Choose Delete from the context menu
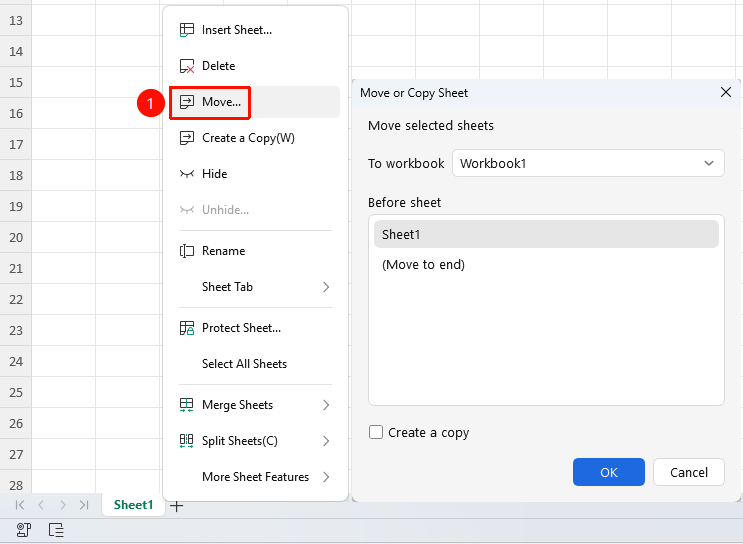The height and width of the screenshot is (544, 743). click(255, 66)
